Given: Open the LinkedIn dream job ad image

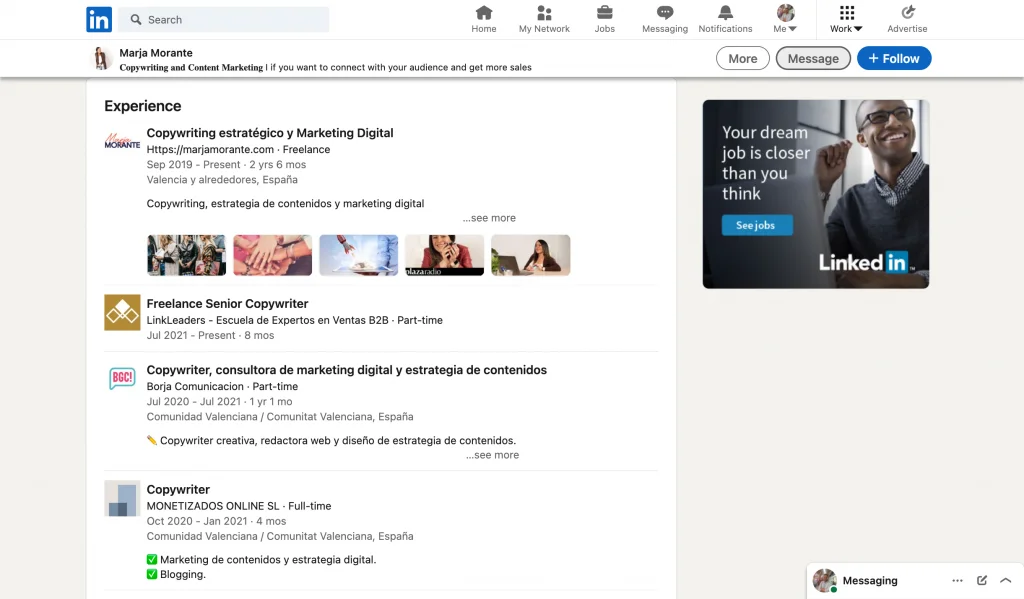Looking at the screenshot, I should tap(816, 194).
